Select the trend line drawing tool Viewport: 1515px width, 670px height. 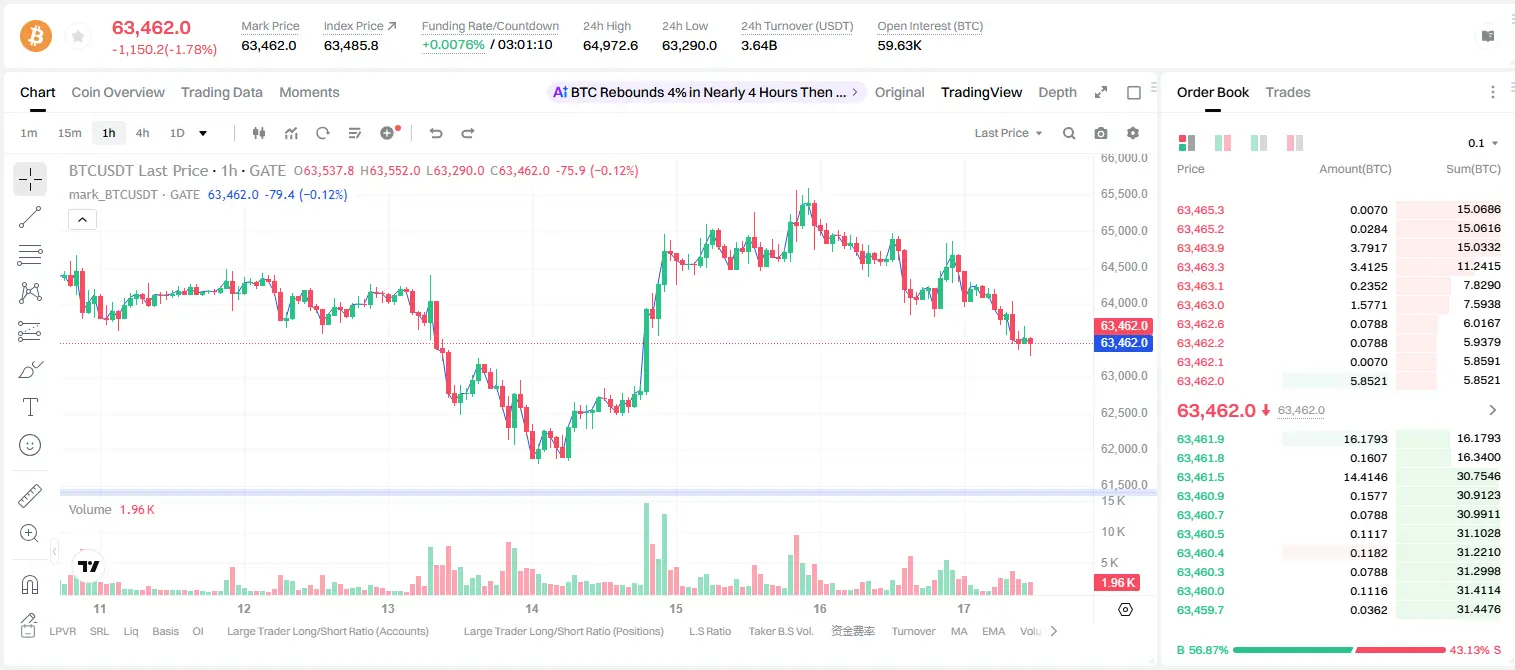tap(30, 217)
